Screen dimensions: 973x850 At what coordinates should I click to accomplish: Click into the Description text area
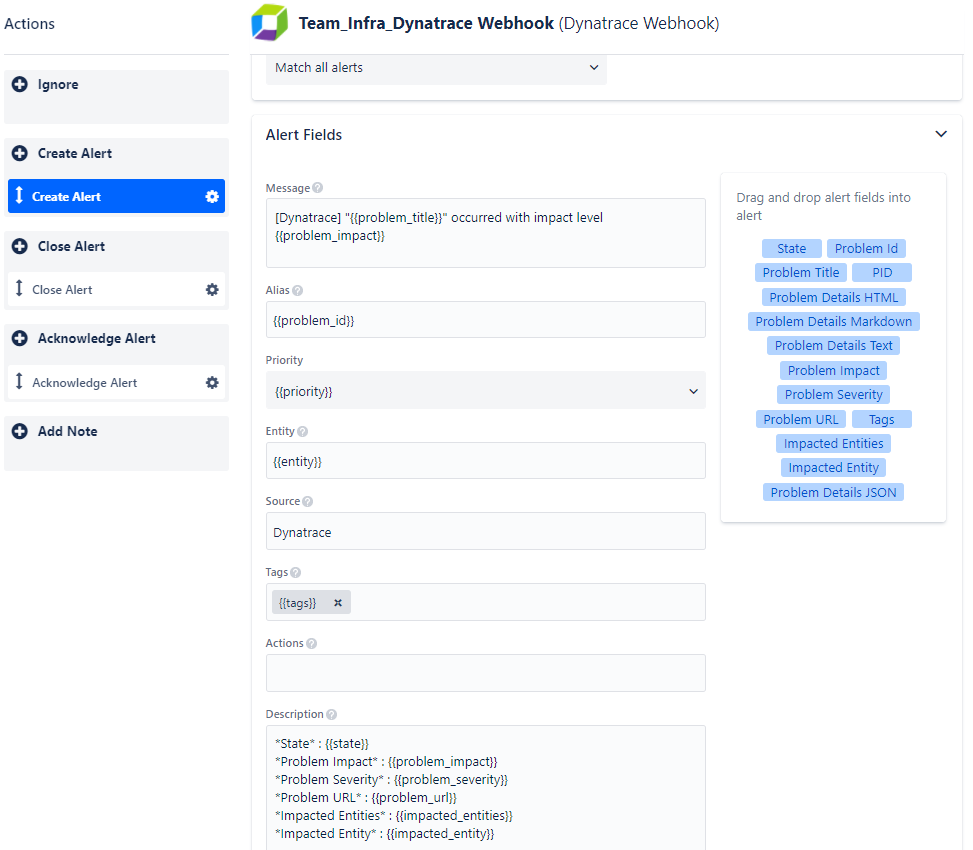[x=486, y=788]
